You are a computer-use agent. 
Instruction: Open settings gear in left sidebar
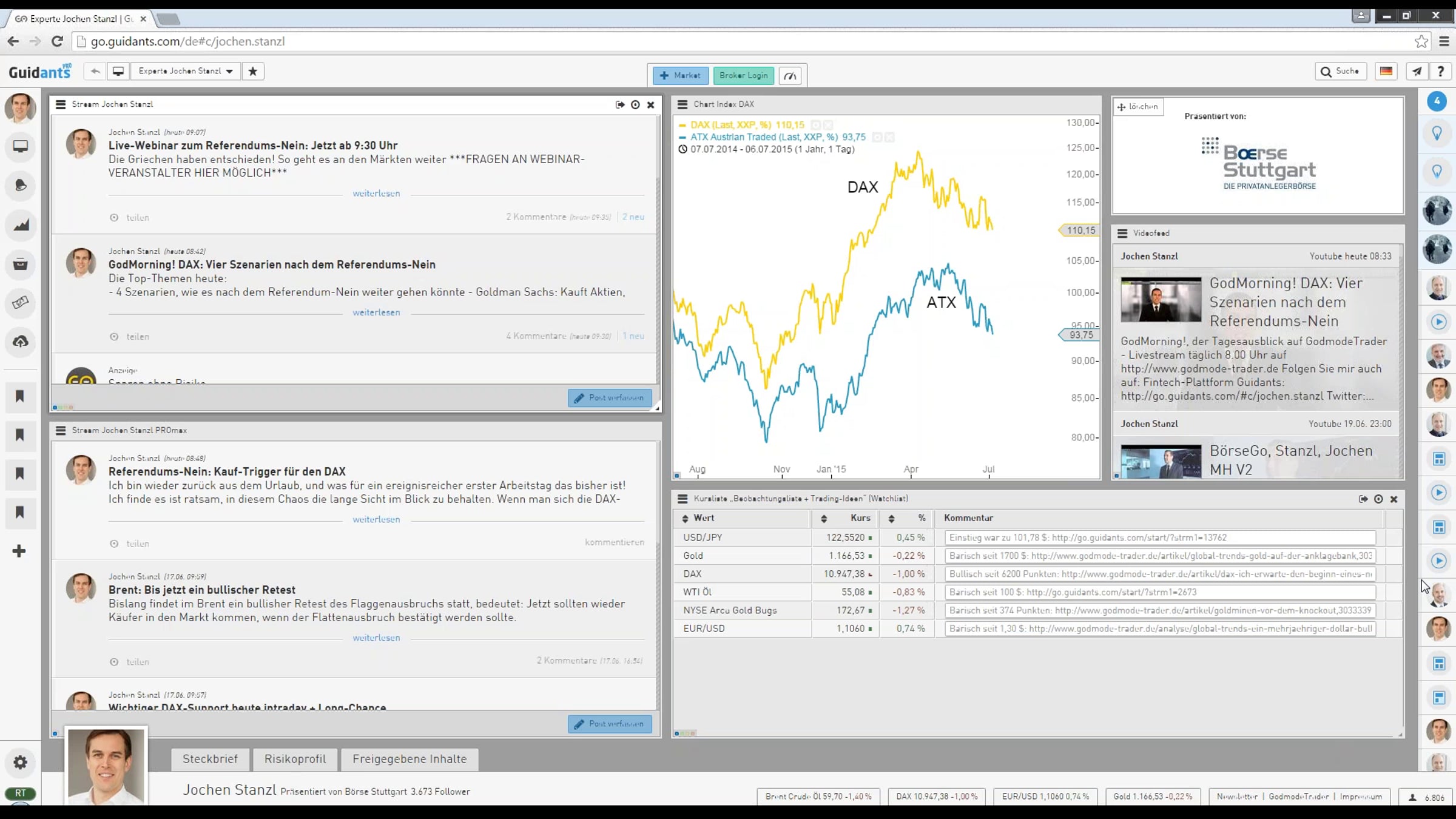click(21, 763)
